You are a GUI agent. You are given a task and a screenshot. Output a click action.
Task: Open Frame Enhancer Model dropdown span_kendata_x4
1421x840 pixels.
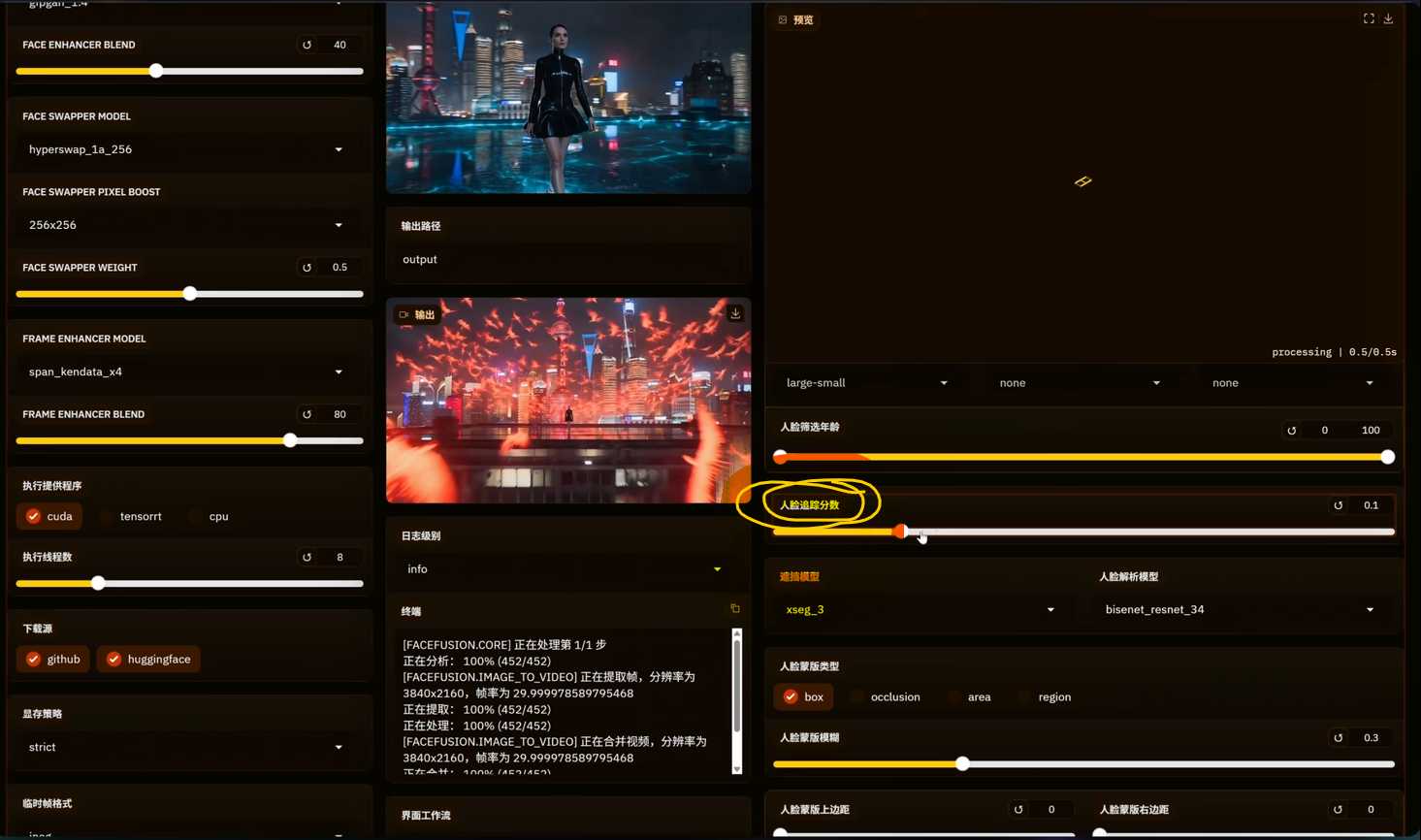pyautogui.click(x=187, y=372)
